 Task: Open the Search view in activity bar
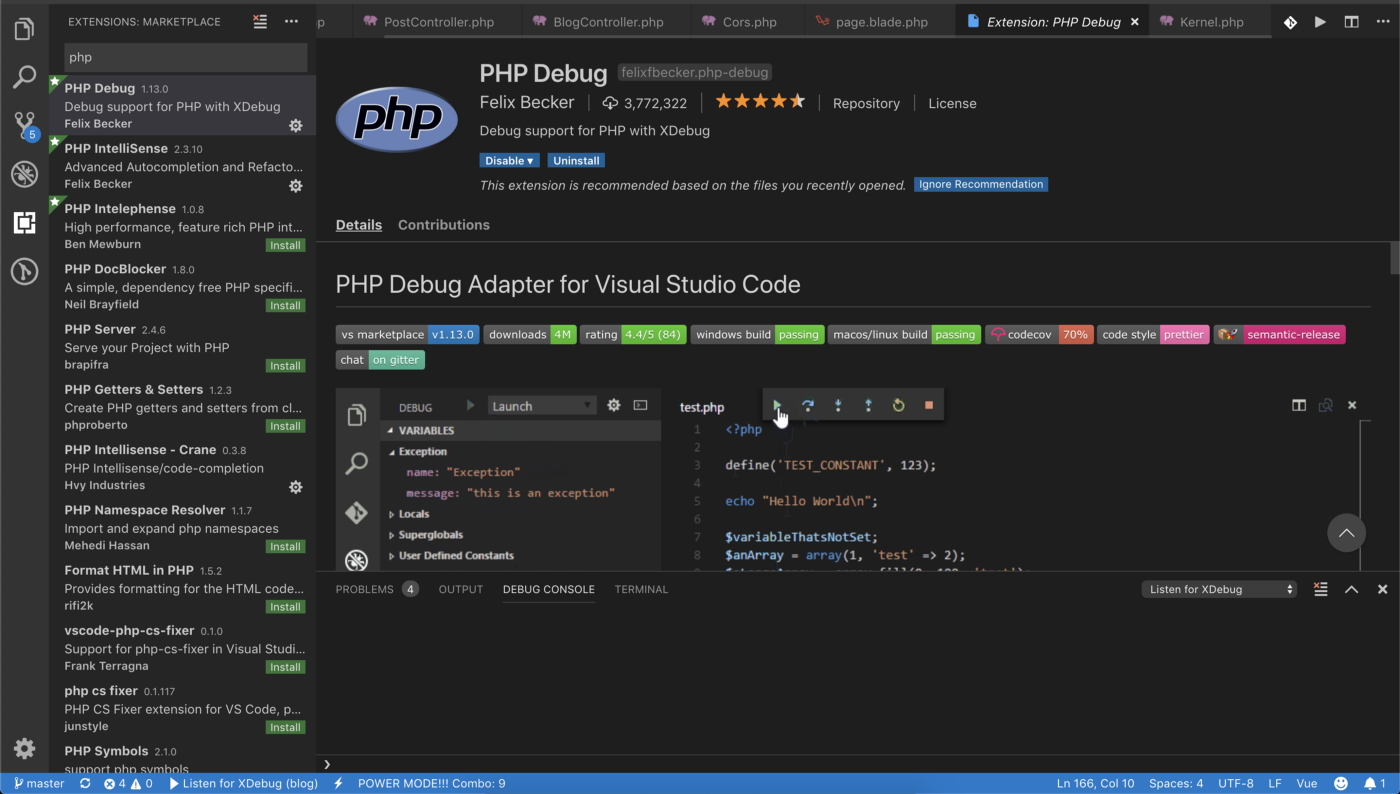pyautogui.click(x=25, y=77)
